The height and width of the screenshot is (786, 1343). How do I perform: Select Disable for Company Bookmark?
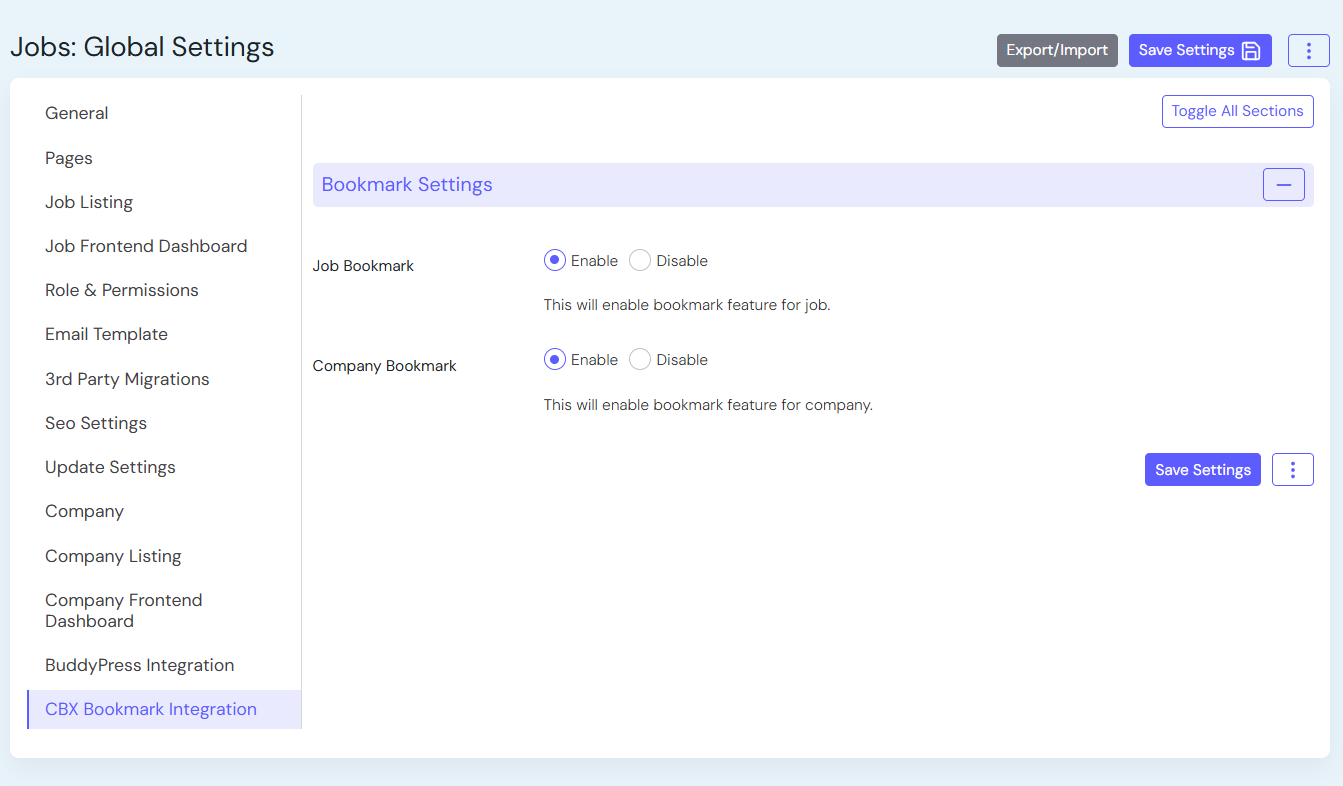click(x=640, y=360)
